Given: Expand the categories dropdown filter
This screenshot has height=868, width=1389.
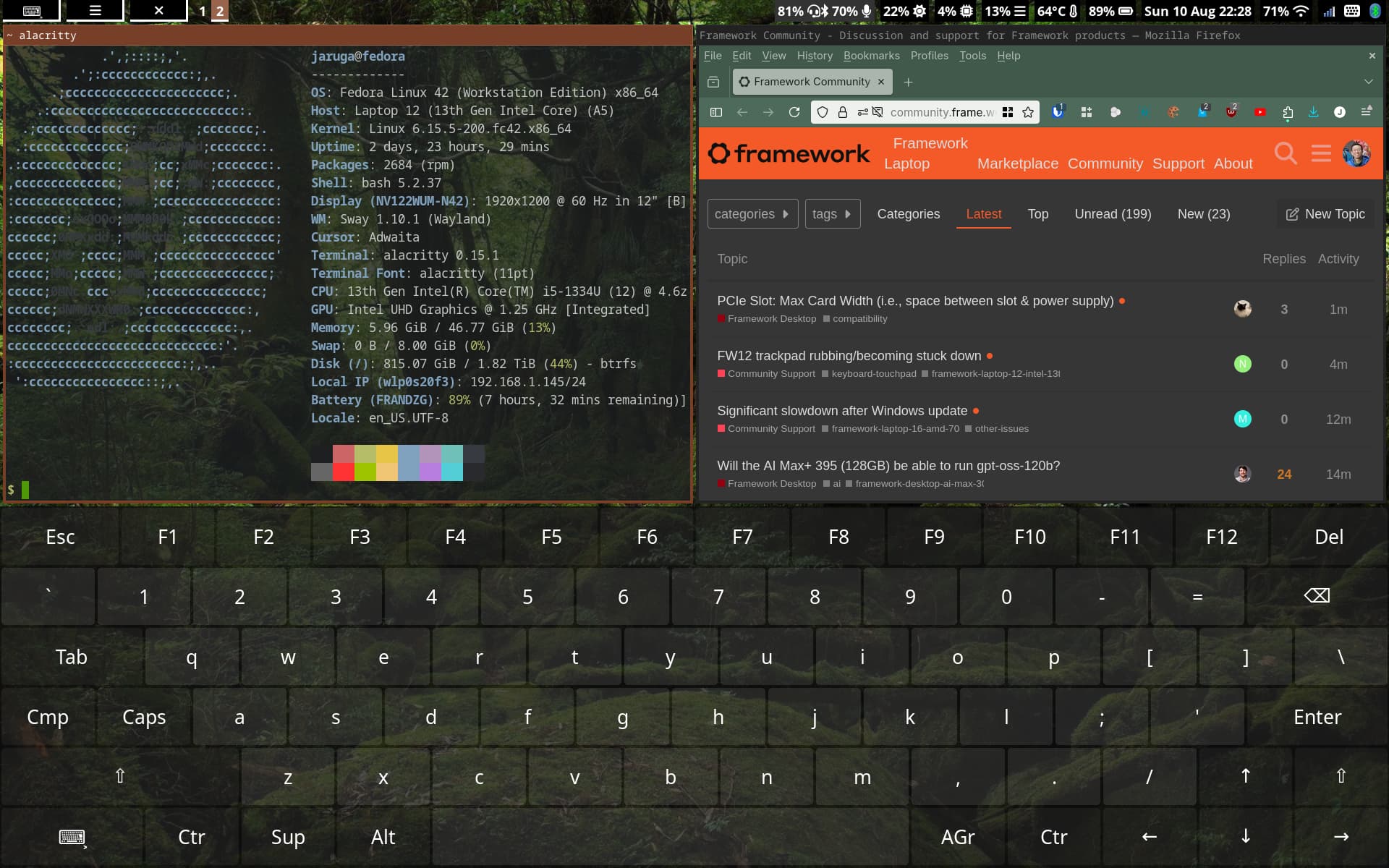Looking at the screenshot, I should click(x=752, y=214).
